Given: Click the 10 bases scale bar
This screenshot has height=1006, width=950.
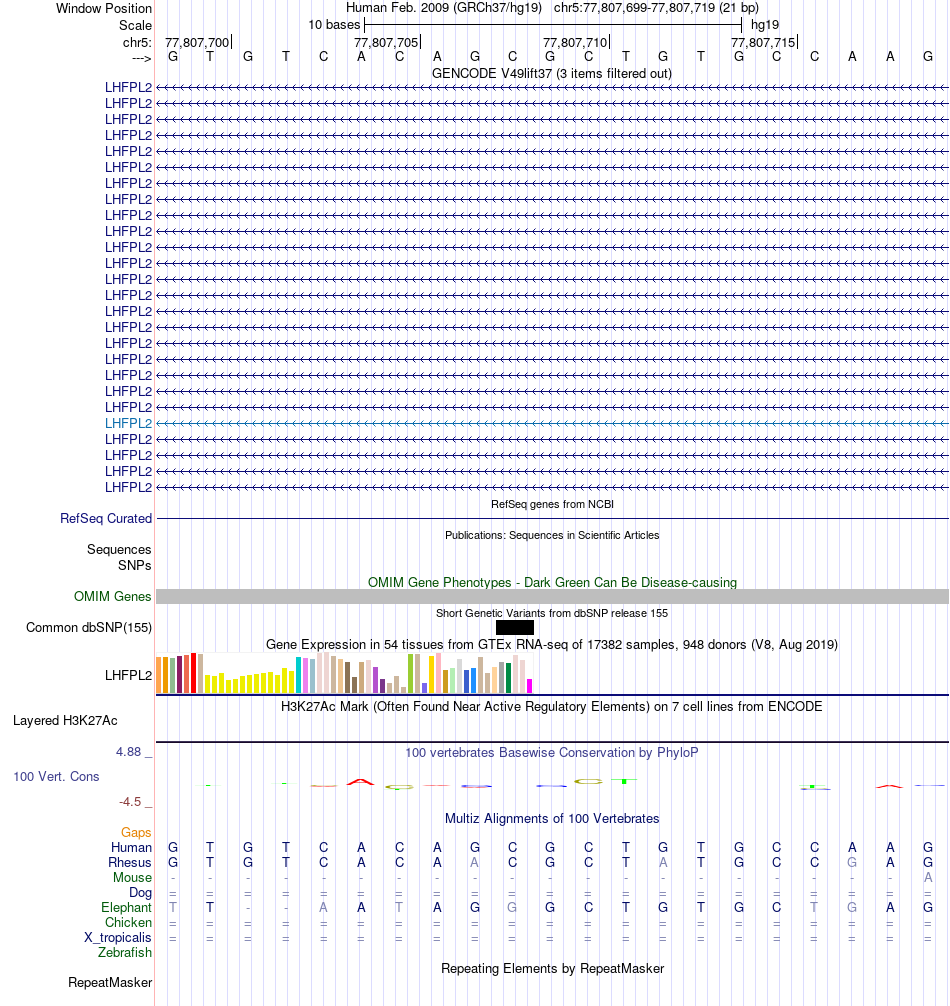Looking at the screenshot, I should tap(553, 25).
